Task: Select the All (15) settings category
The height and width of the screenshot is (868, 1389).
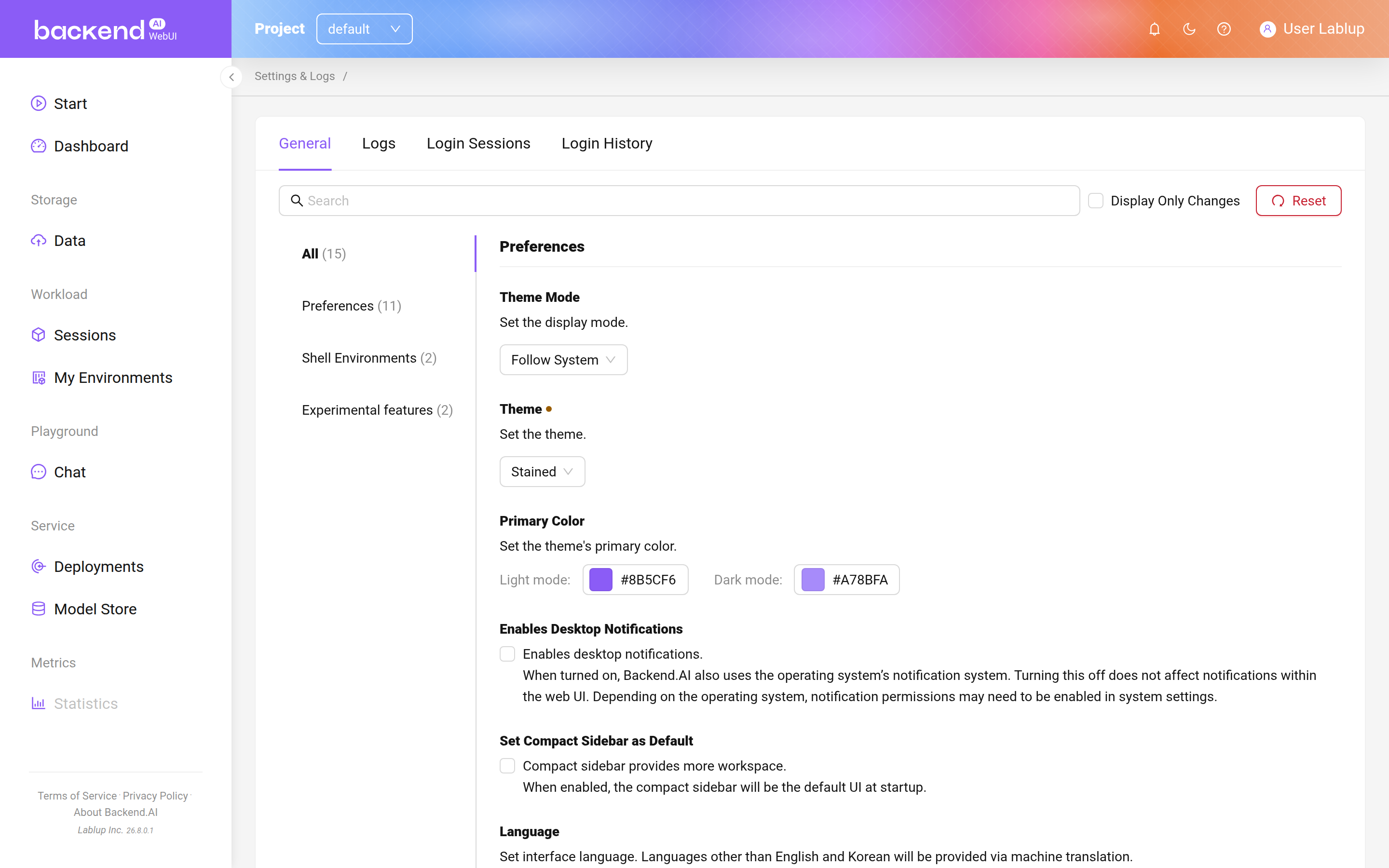Action: pos(324,254)
